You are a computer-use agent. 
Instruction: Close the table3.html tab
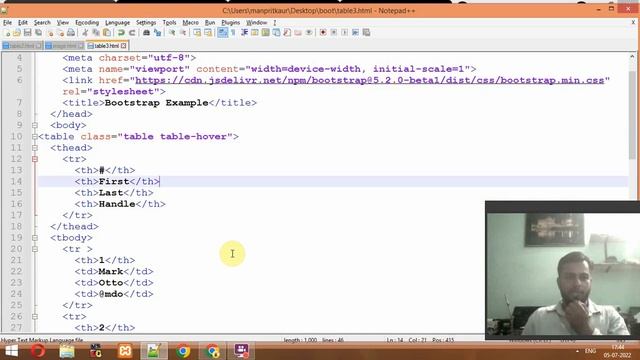coord(124,46)
